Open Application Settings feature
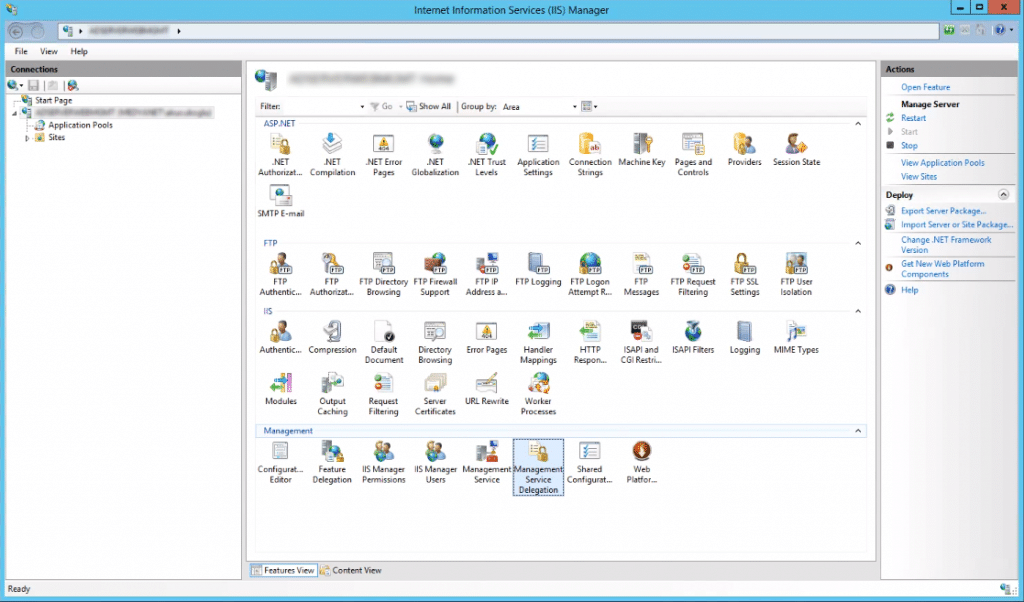Viewport: 1024px width, 602px height. coord(538,155)
